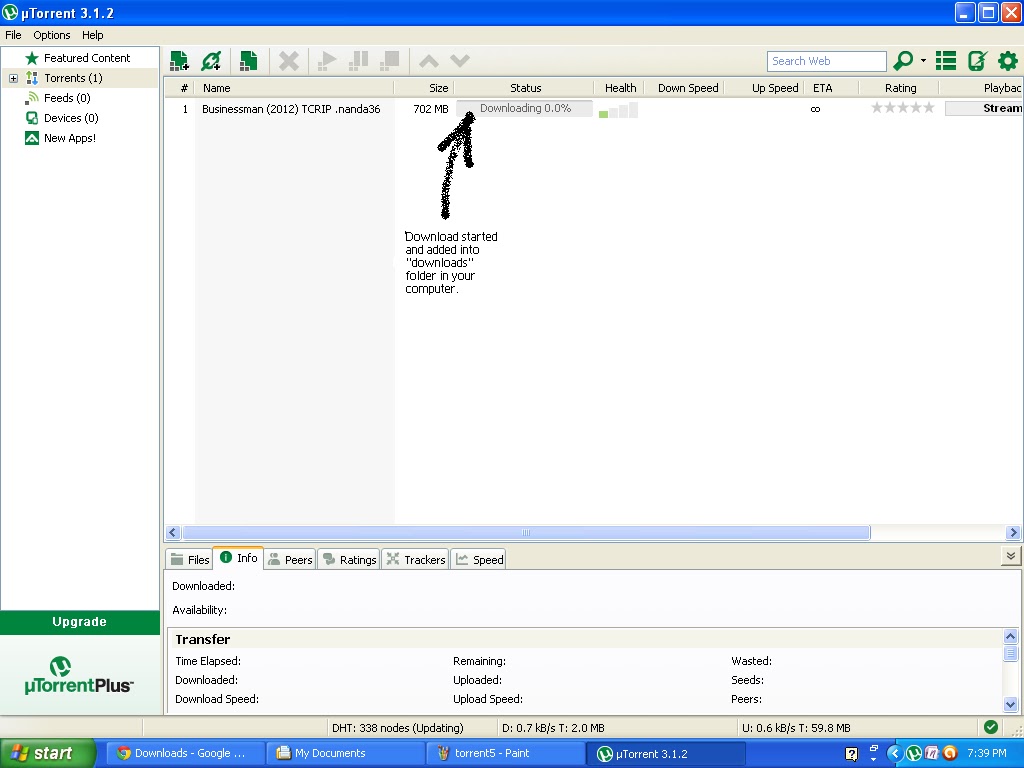Click Move Down Queue arrow icon
Screen dimensions: 1024x768
[x=460, y=61]
